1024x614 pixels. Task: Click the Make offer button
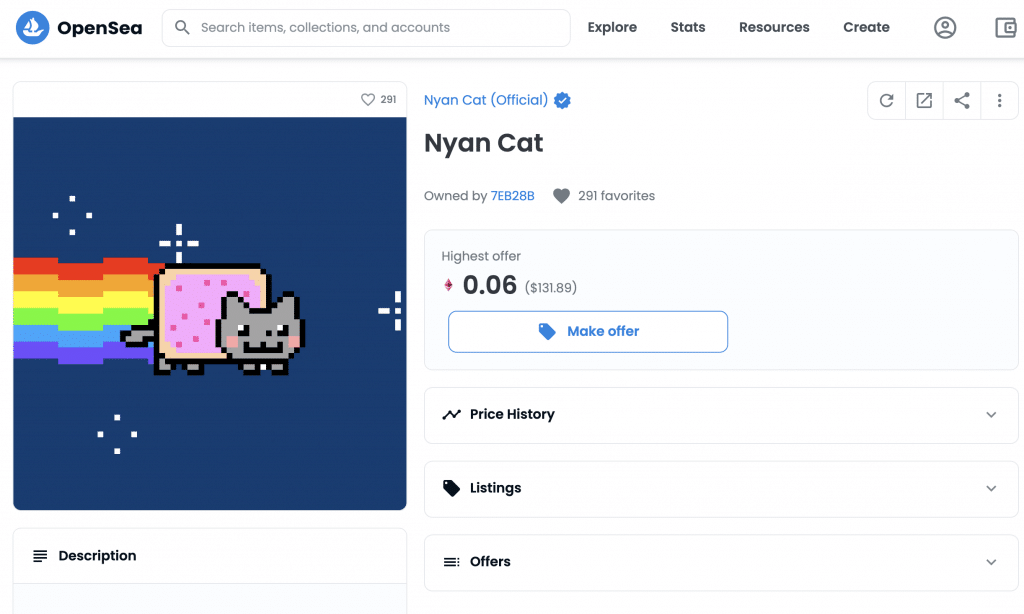pos(588,331)
